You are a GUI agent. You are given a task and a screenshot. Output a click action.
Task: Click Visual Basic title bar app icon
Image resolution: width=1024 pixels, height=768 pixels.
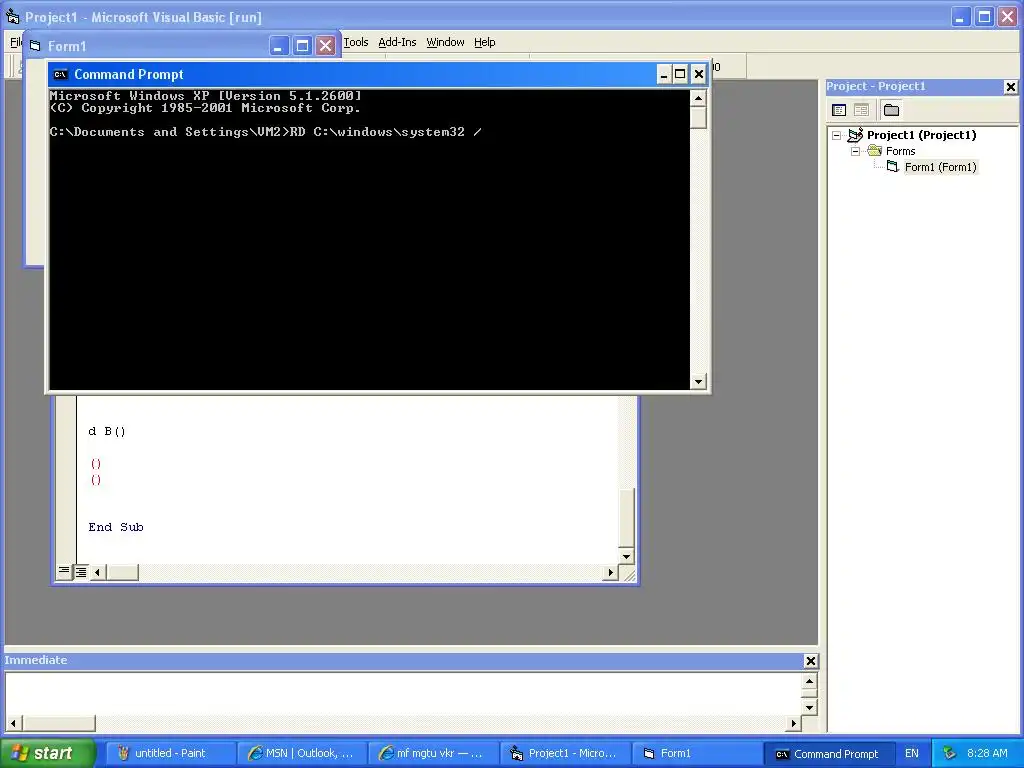click(x=12, y=16)
